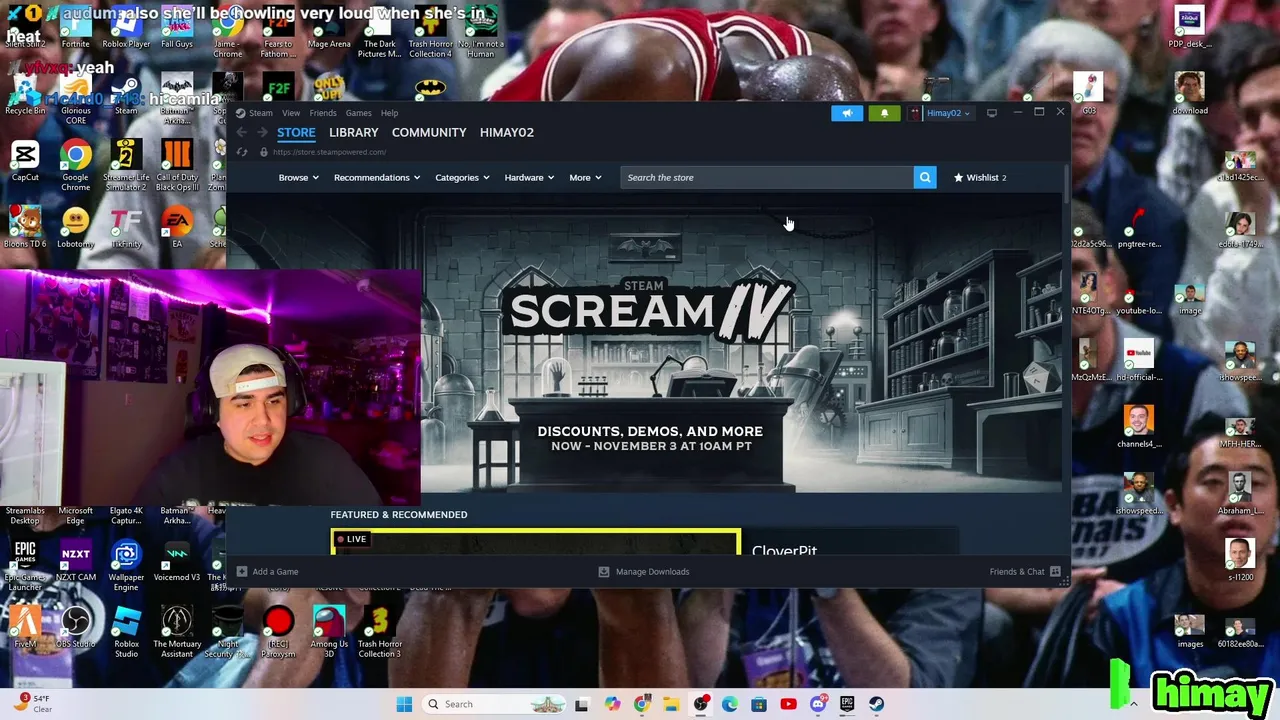Open Discord from the taskbar
This screenshot has width=1280, height=720.
[x=818, y=704]
